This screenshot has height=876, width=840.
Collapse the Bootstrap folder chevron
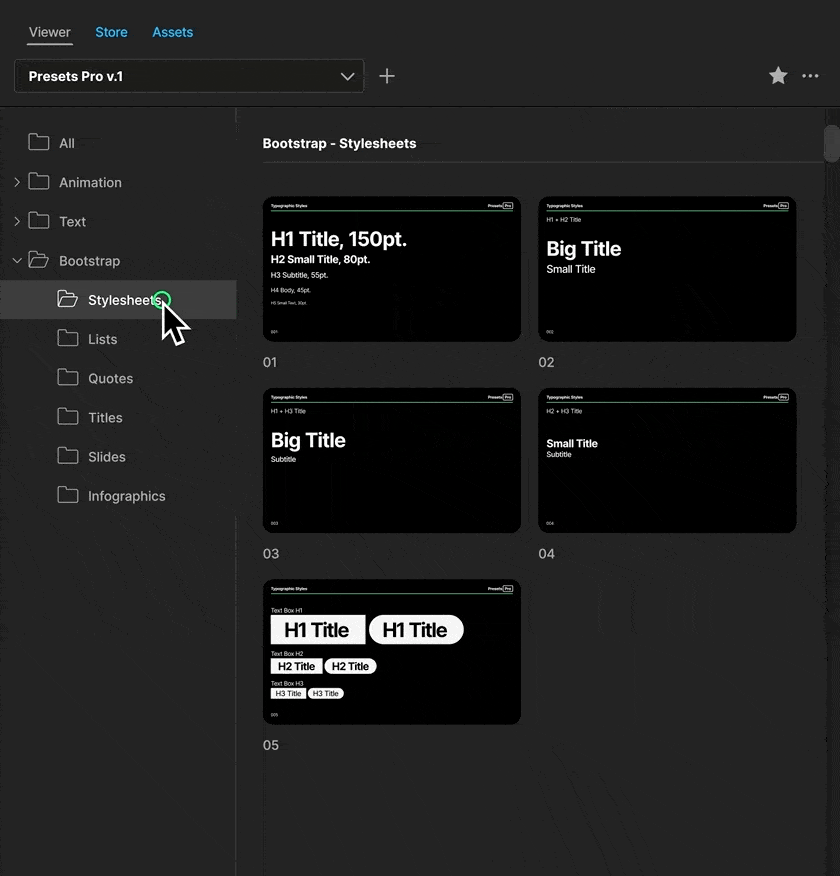coord(17,260)
